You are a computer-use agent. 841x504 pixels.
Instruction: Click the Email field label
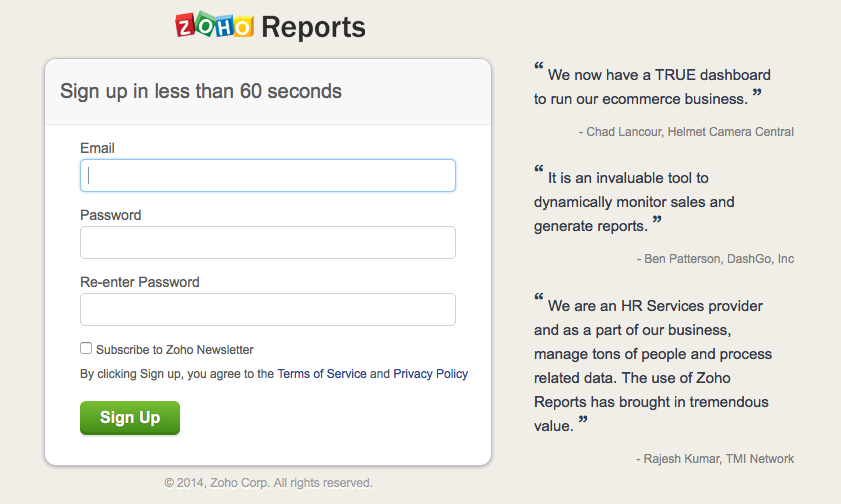(x=97, y=148)
